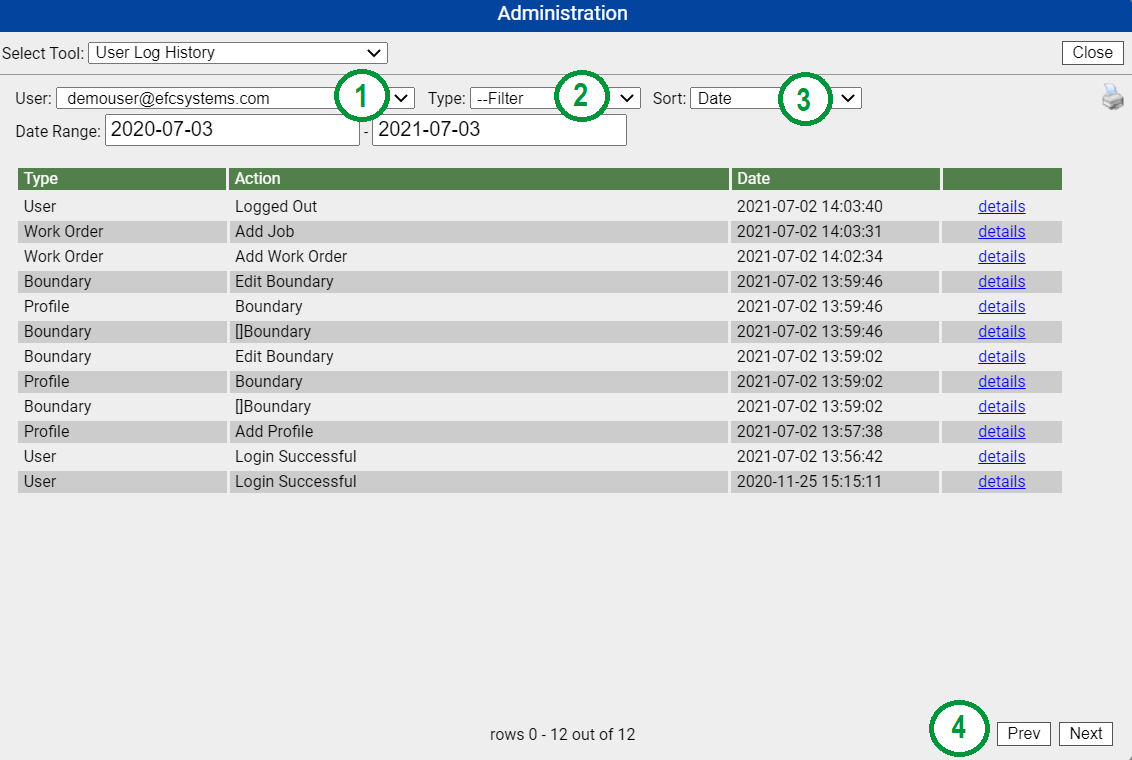Click date 2021-07-02 14:02:34
Viewport: 1132px width, 760px height.
click(809, 256)
